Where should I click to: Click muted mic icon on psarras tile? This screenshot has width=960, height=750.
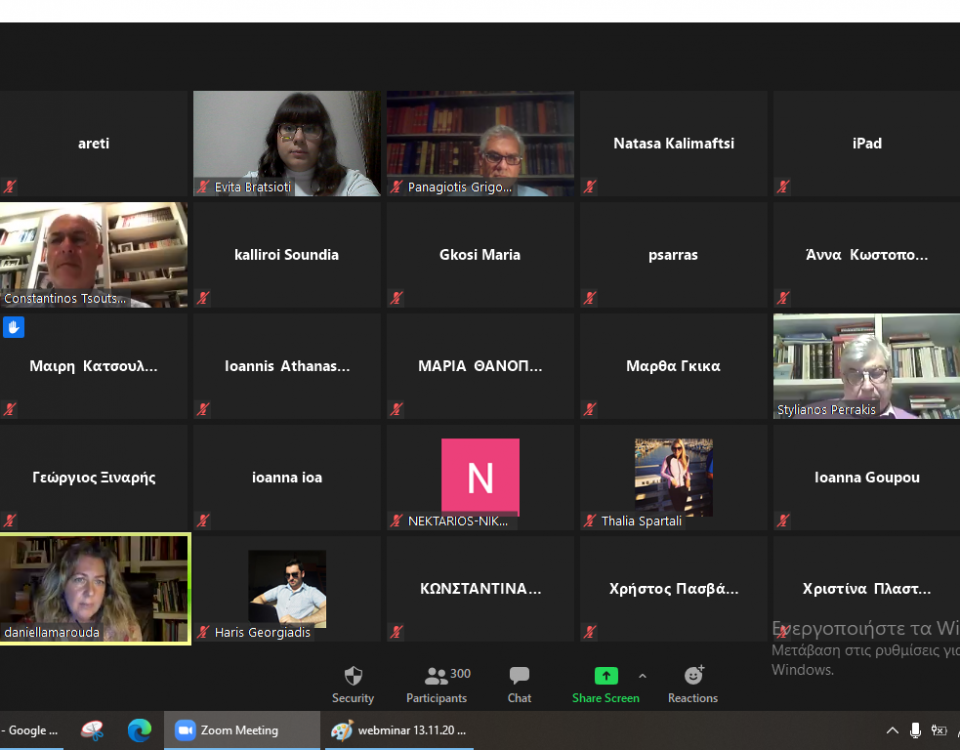click(590, 298)
